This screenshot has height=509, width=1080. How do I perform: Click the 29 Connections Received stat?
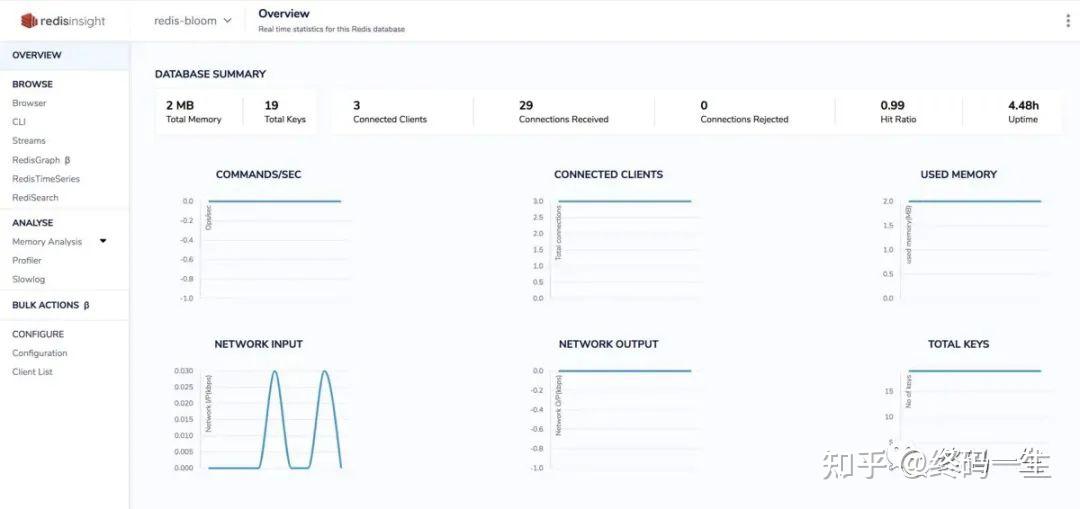tap(563, 112)
